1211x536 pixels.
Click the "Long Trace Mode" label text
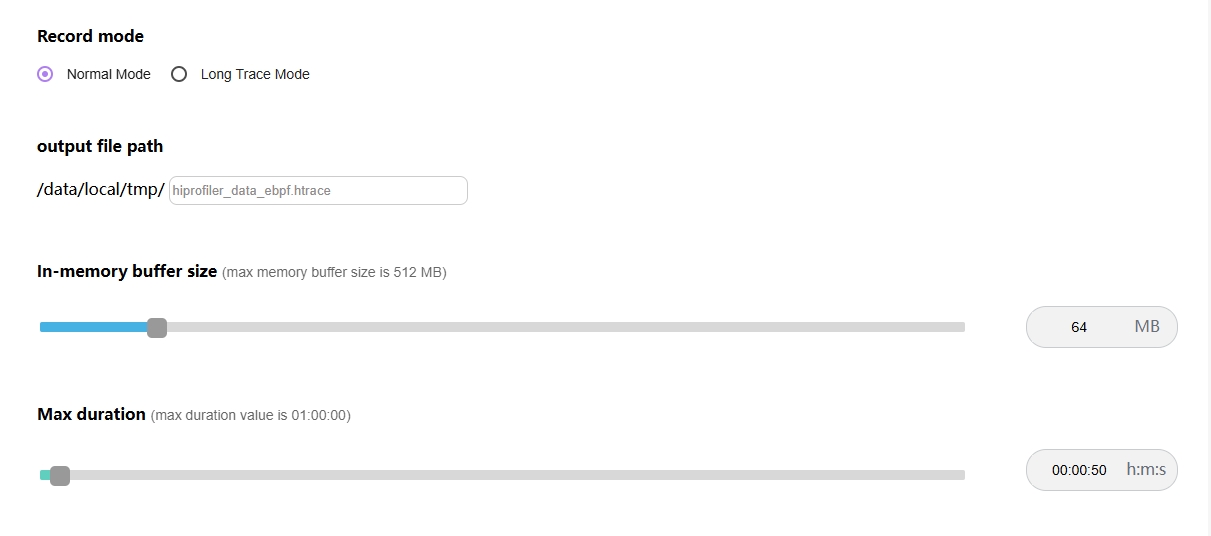pyautogui.click(x=255, y=74)
